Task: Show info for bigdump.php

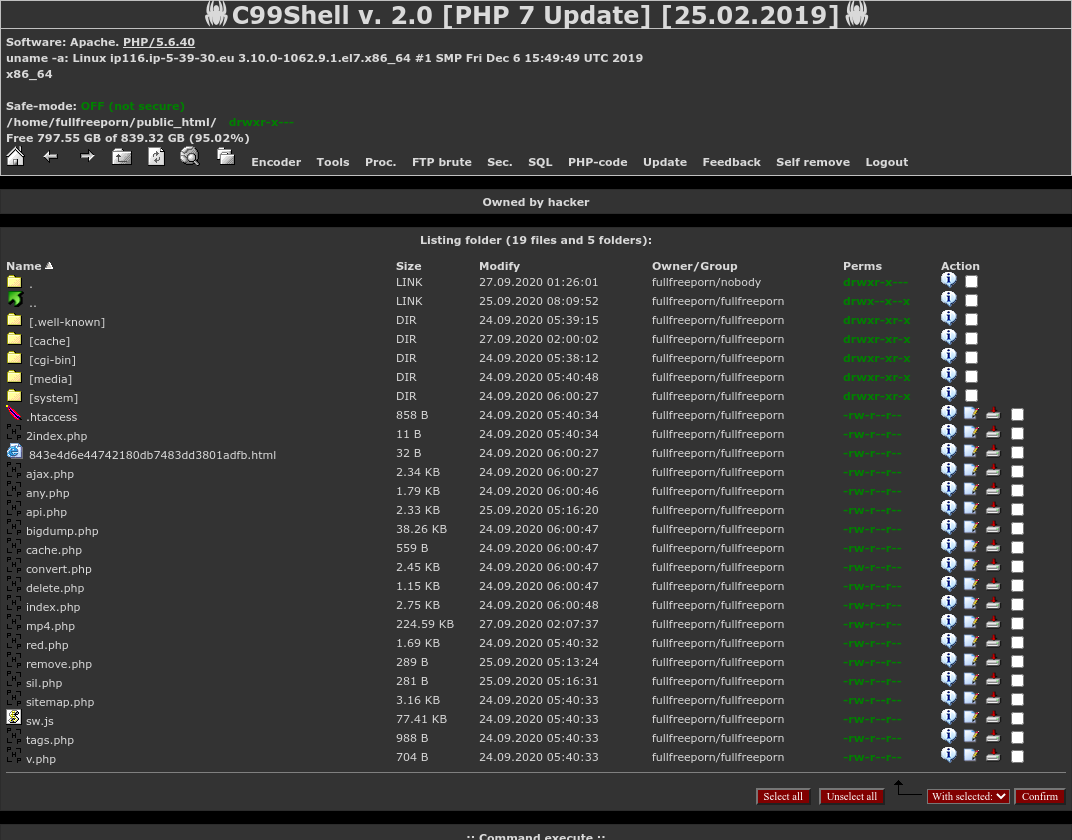Action: (948, 526)
